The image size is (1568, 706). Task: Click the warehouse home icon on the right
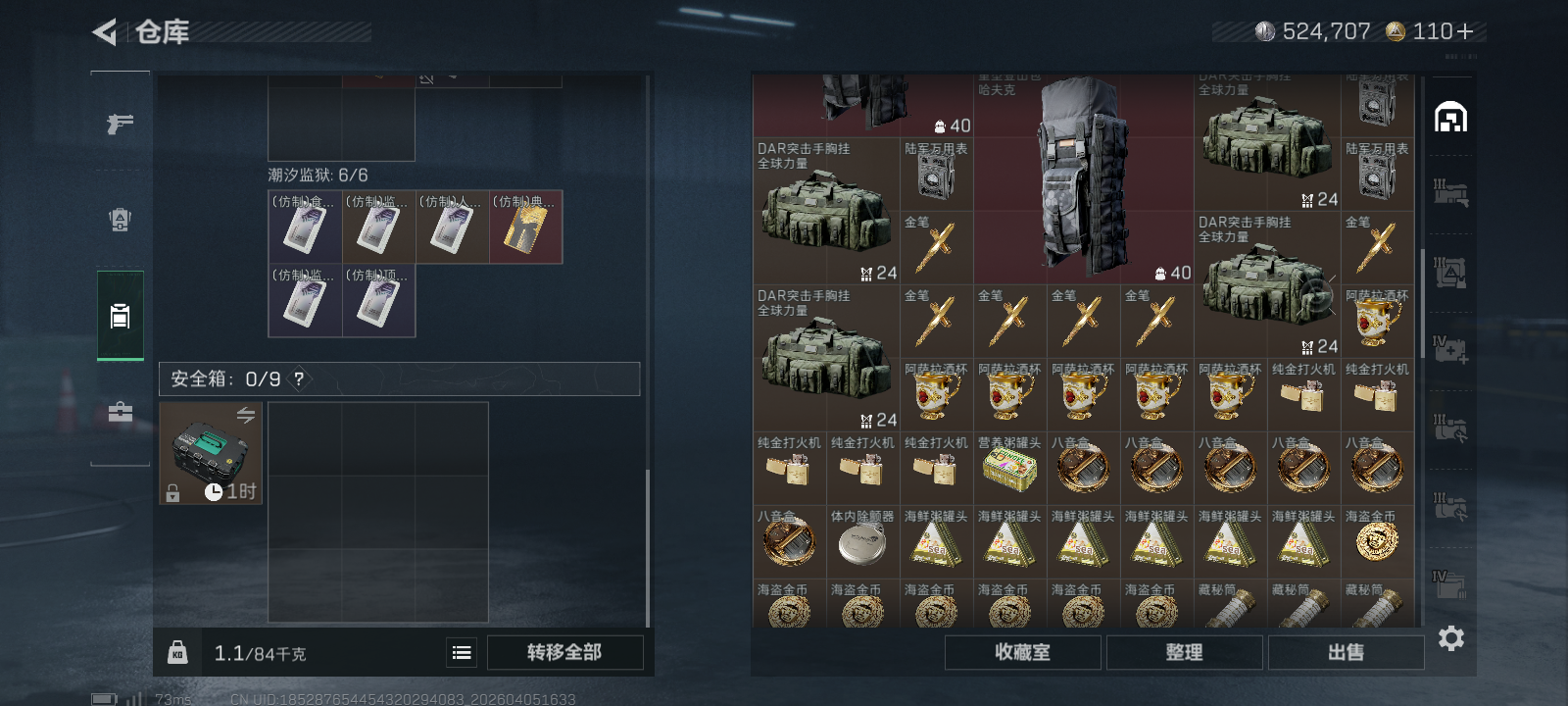click(1450, 117)
